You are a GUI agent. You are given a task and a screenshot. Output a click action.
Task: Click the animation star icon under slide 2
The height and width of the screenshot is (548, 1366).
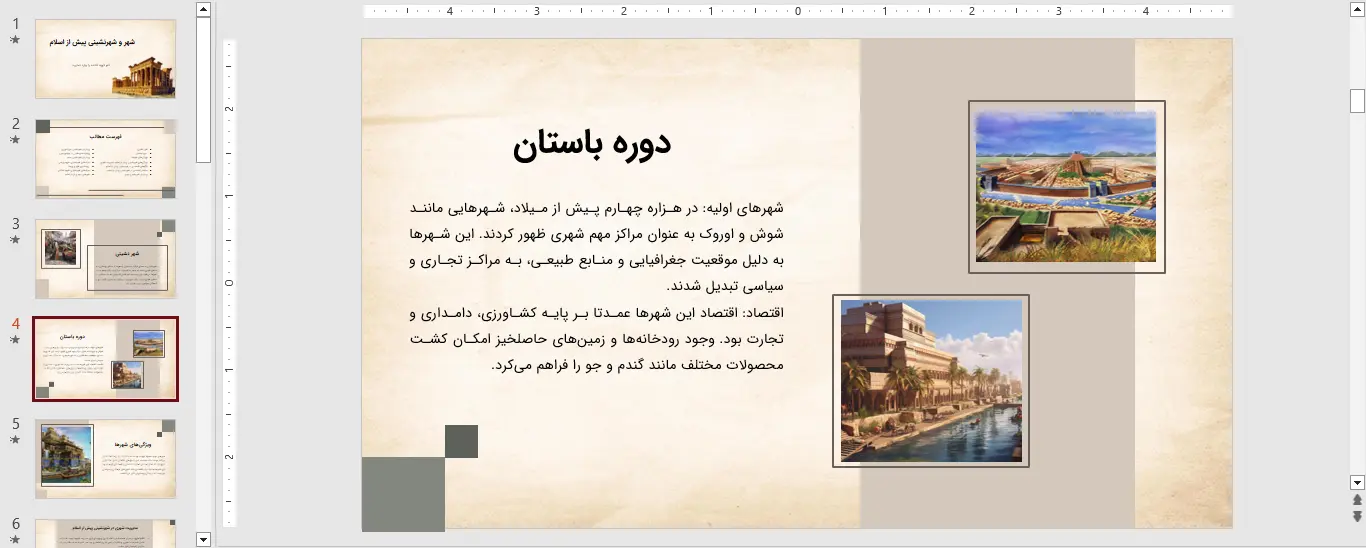point(15,140)
